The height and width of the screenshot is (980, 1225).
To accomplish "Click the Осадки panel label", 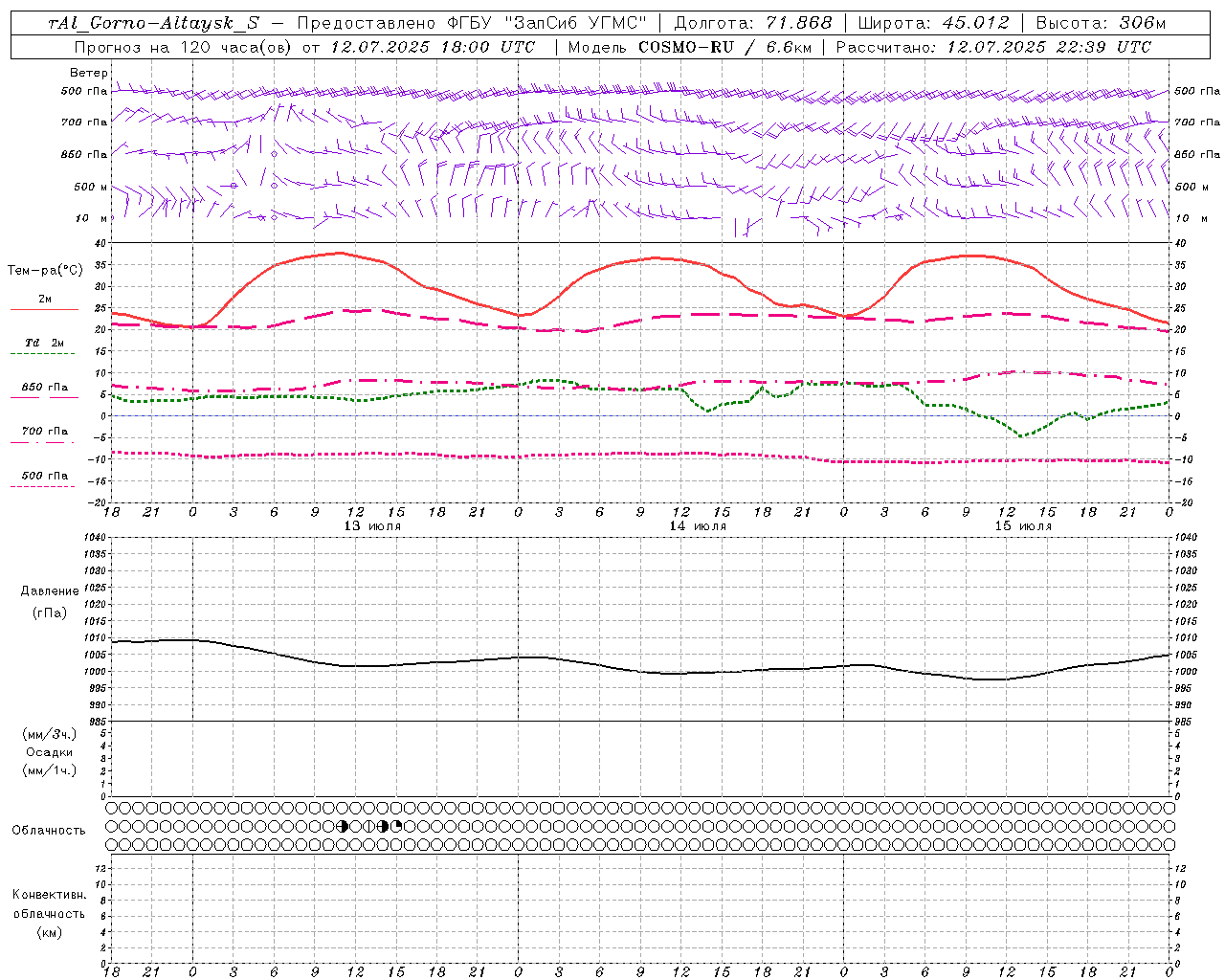I will [x=50, y=752].
